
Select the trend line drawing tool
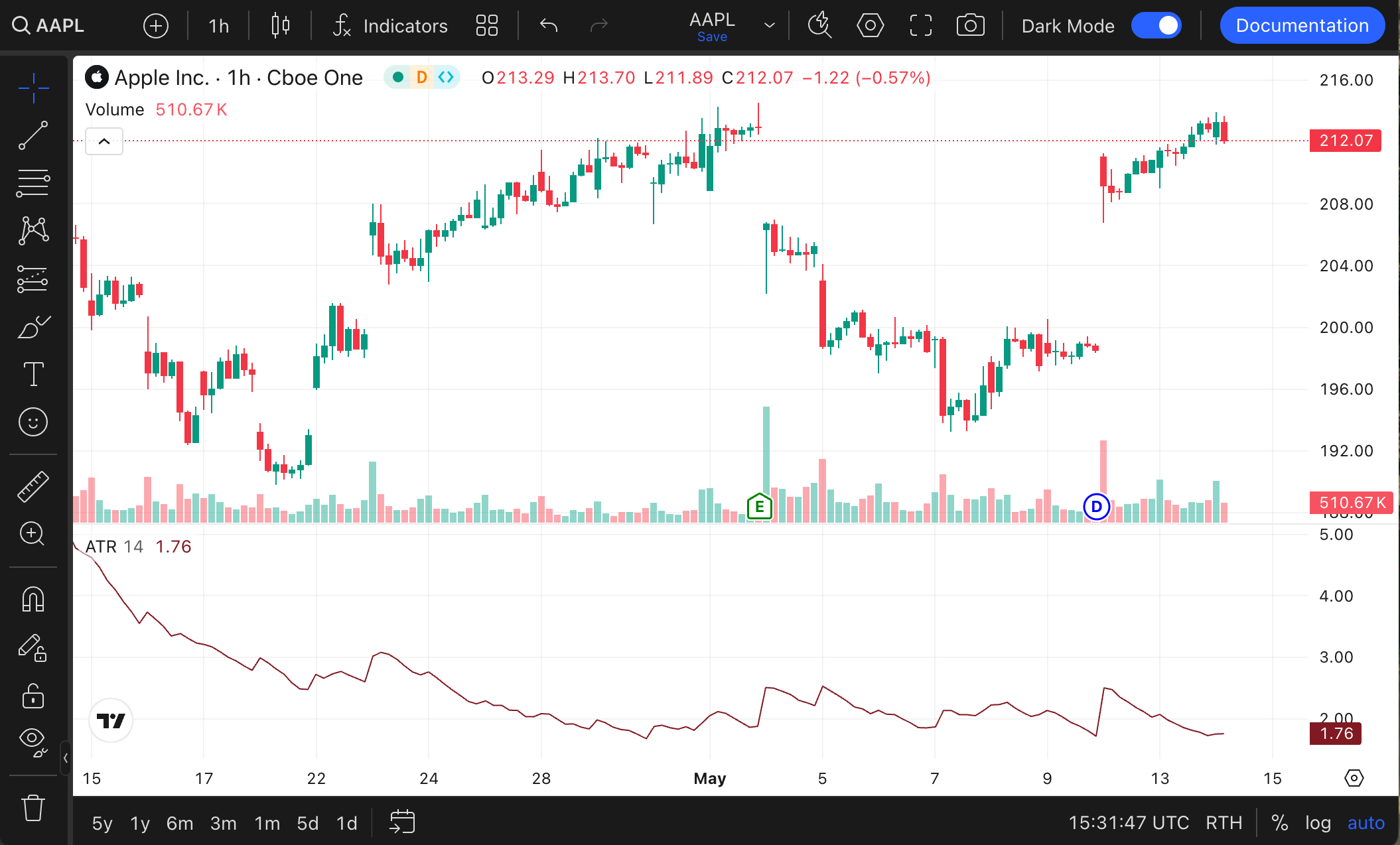click(x=33, y=135)
